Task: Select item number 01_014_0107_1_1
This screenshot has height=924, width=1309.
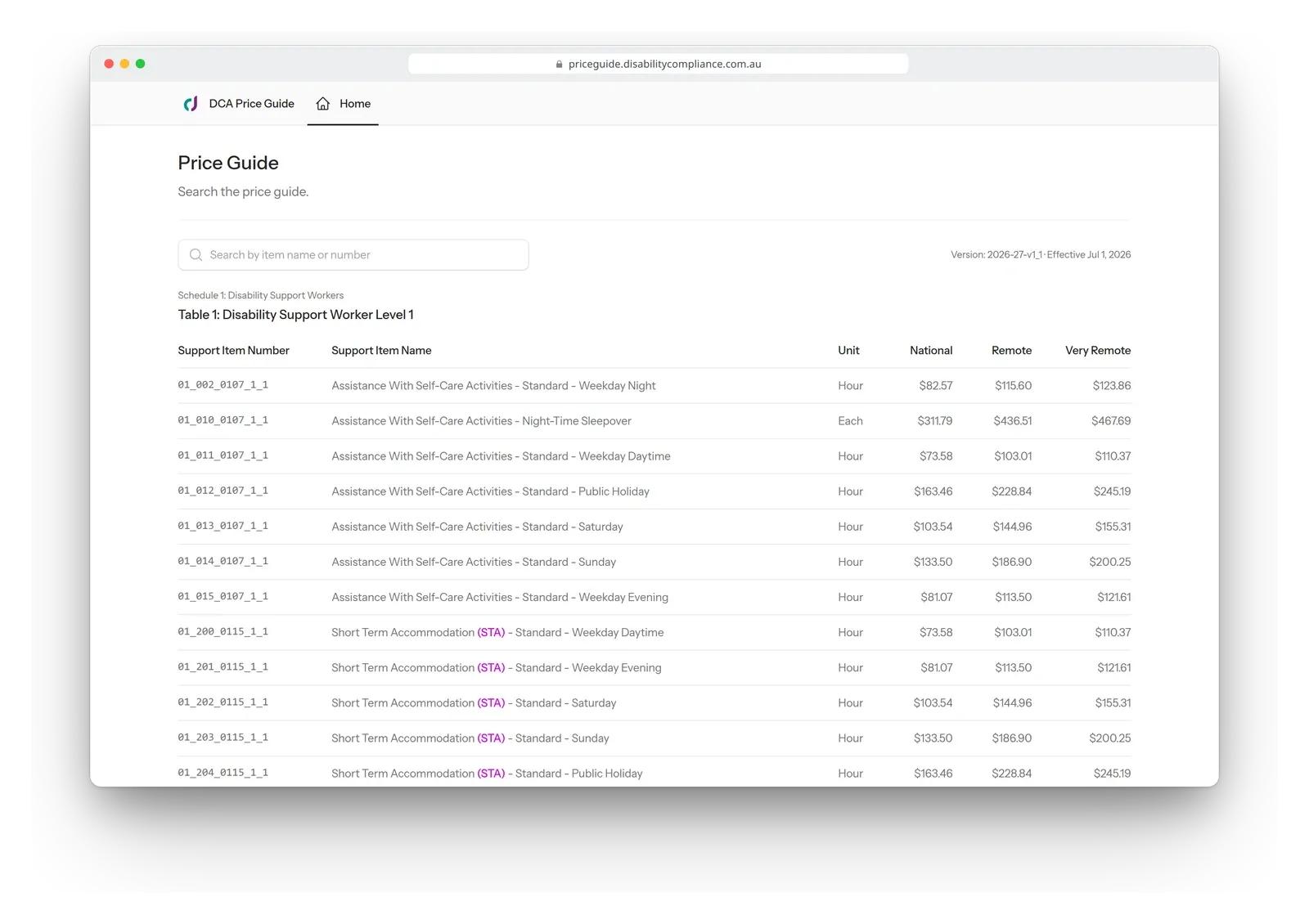Action: 223,561
